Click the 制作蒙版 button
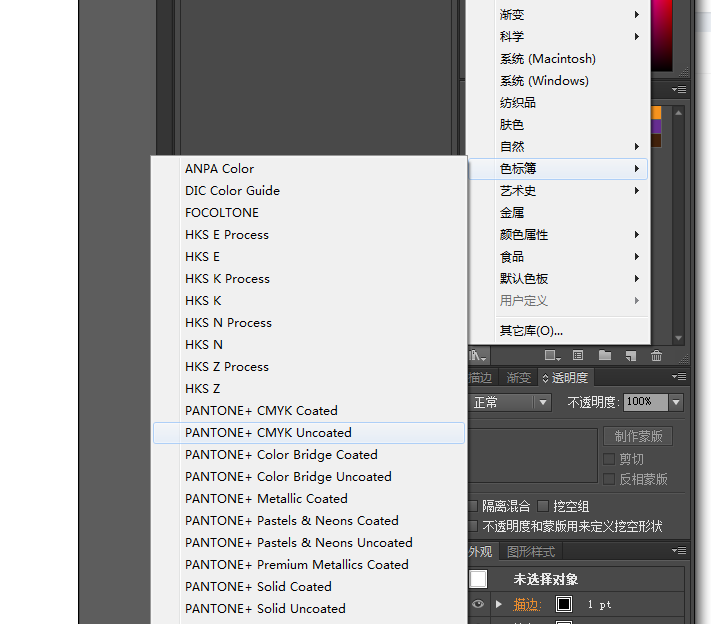711x624 pixels. click(638, 436)
